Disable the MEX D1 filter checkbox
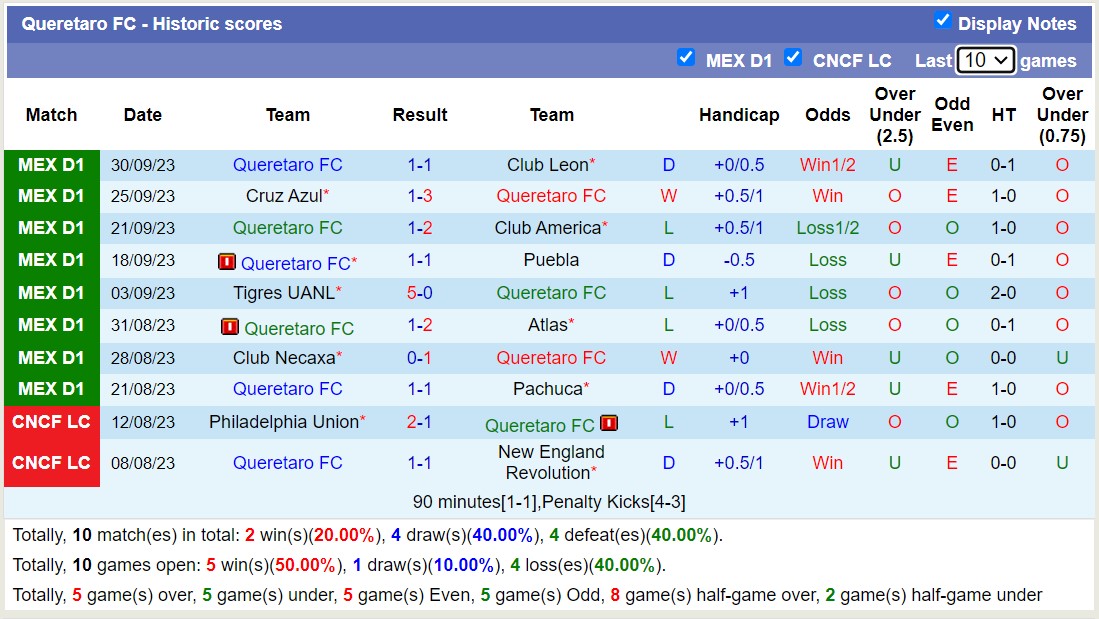The height and width of the screenshot is (619, 1099). 686,58
